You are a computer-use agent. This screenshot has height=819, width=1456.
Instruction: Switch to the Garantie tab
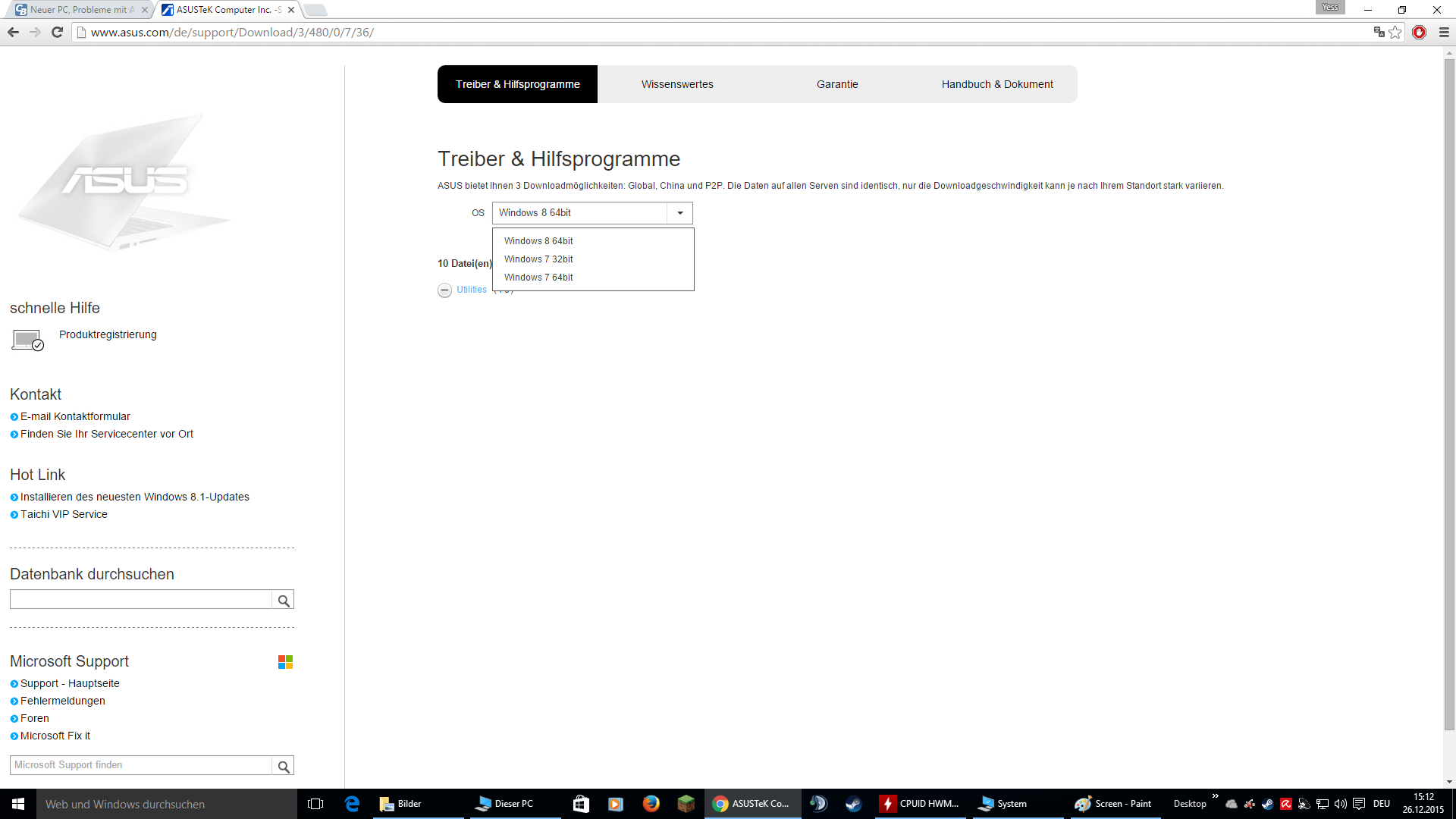click(x=837, y=84)
